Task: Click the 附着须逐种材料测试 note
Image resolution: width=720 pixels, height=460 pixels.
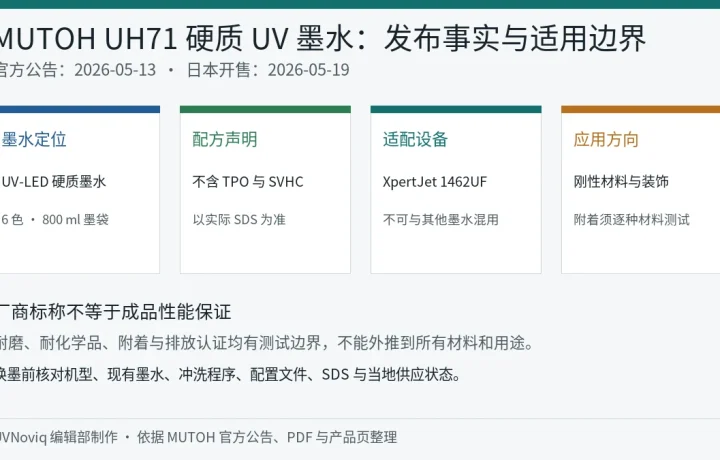Action: [631, 219]
